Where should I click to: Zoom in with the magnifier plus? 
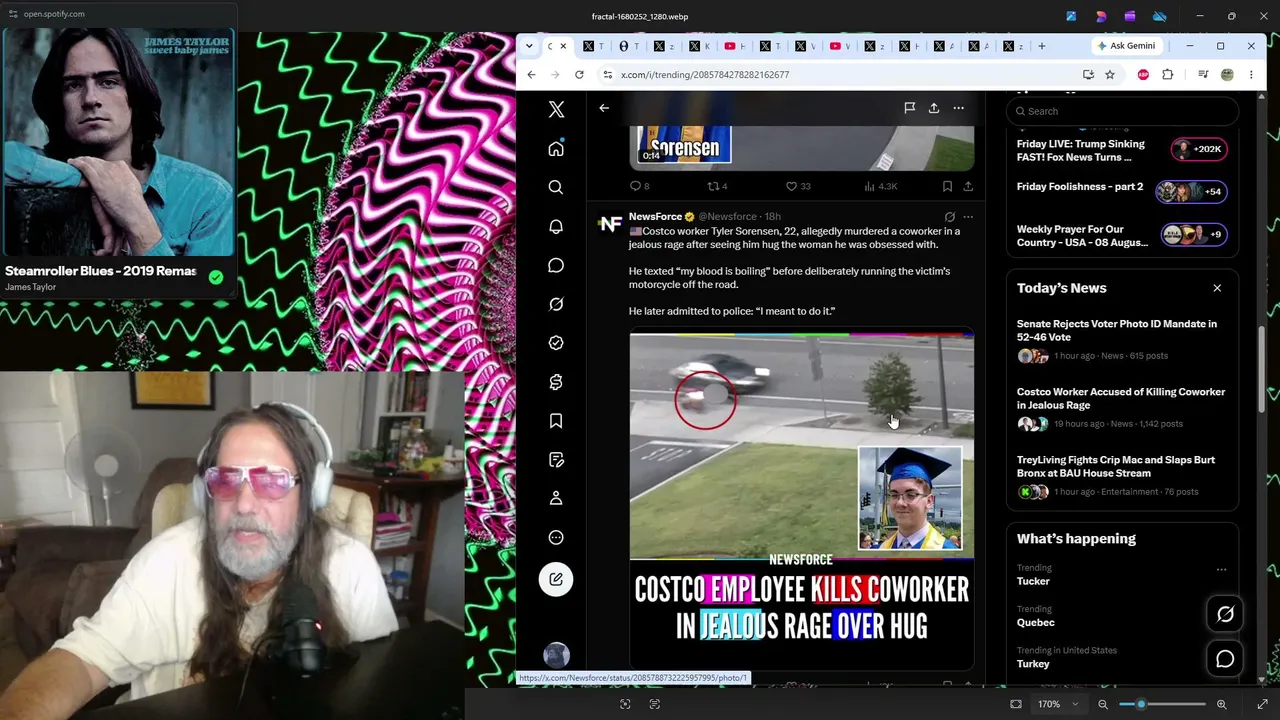tap(1221, 704)
